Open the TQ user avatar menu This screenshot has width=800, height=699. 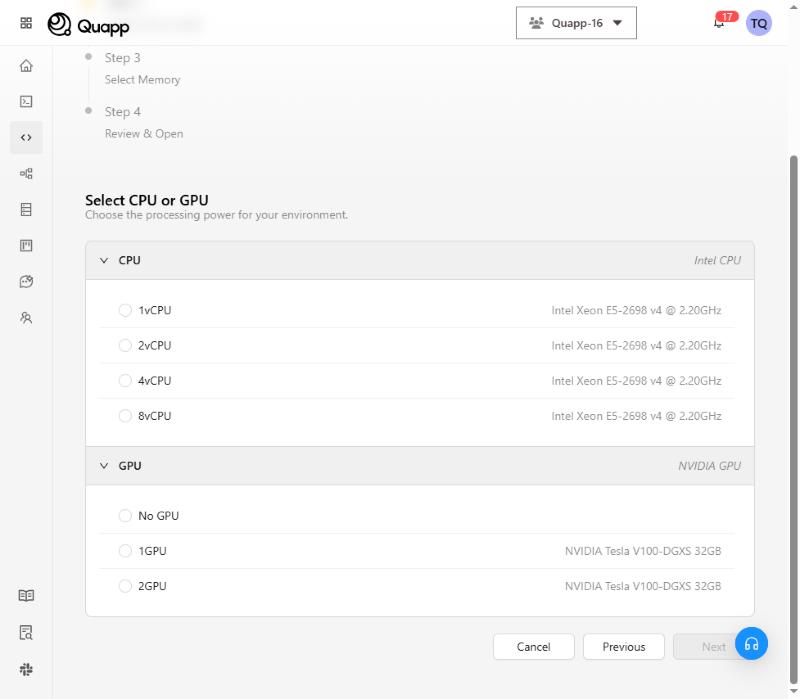tap(759, 23)
